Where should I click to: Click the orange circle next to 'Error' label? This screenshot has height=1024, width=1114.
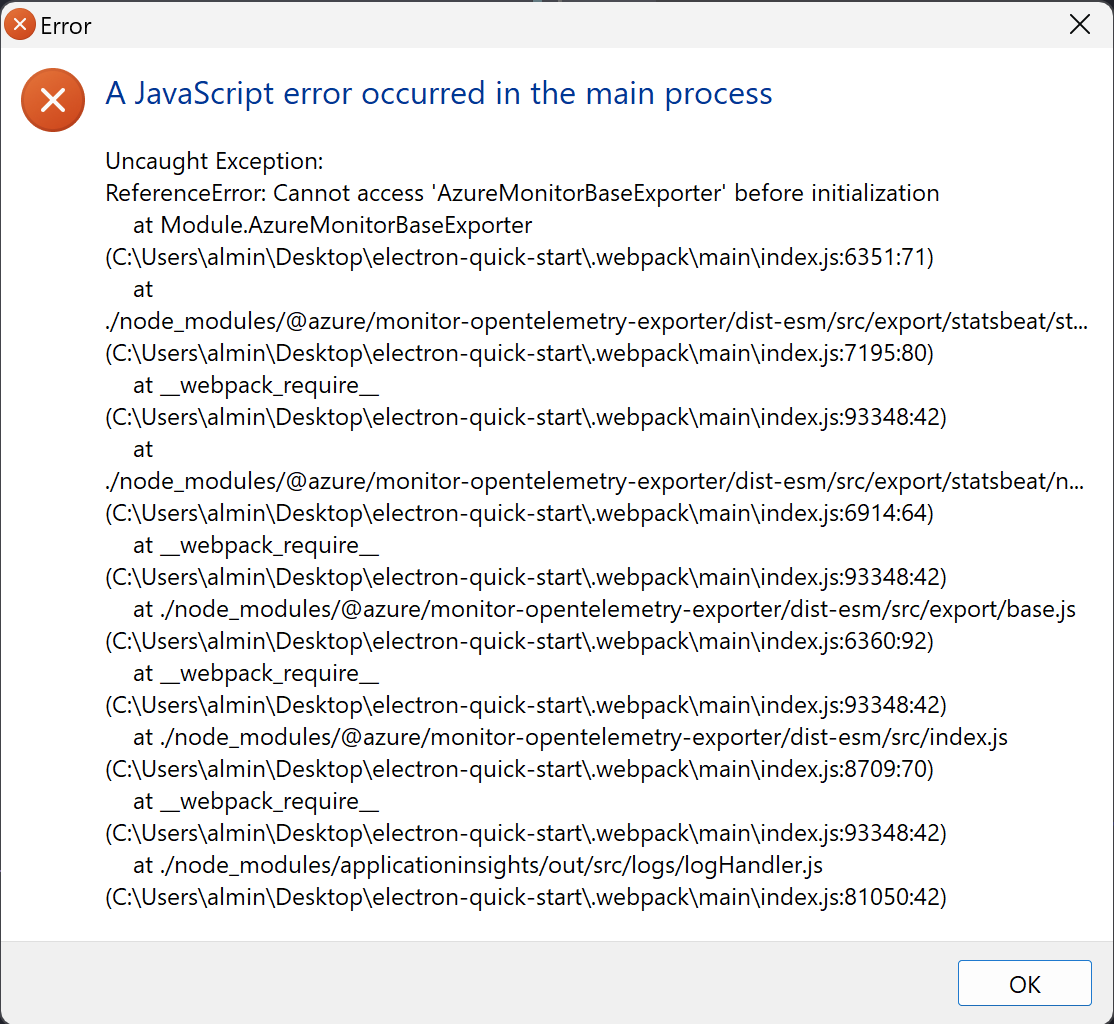point(18,24)
